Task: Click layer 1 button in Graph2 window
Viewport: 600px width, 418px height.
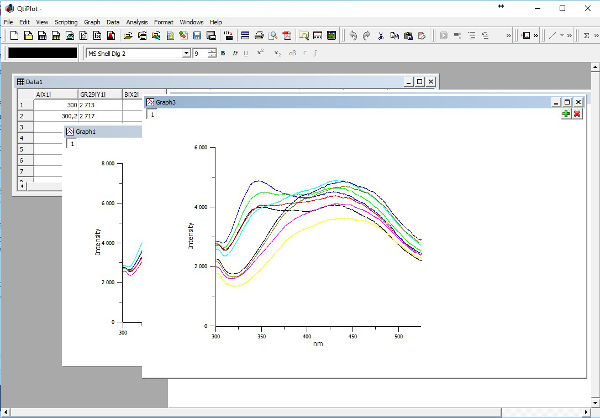Action: tap(152, 115)
